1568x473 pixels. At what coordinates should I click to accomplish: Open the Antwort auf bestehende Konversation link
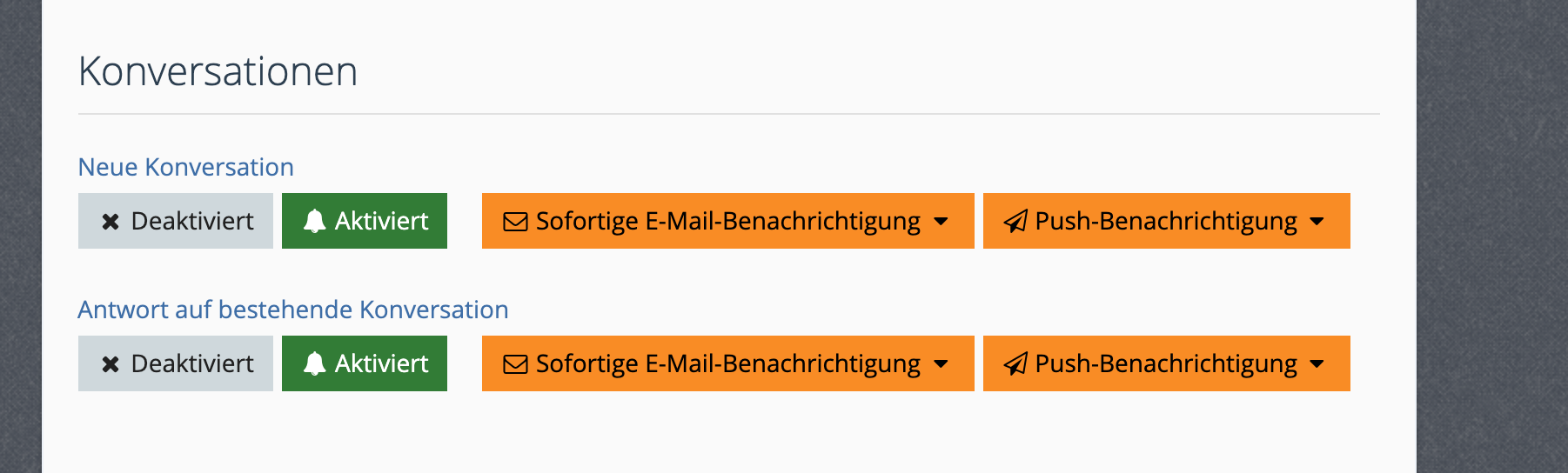[292, 310]
